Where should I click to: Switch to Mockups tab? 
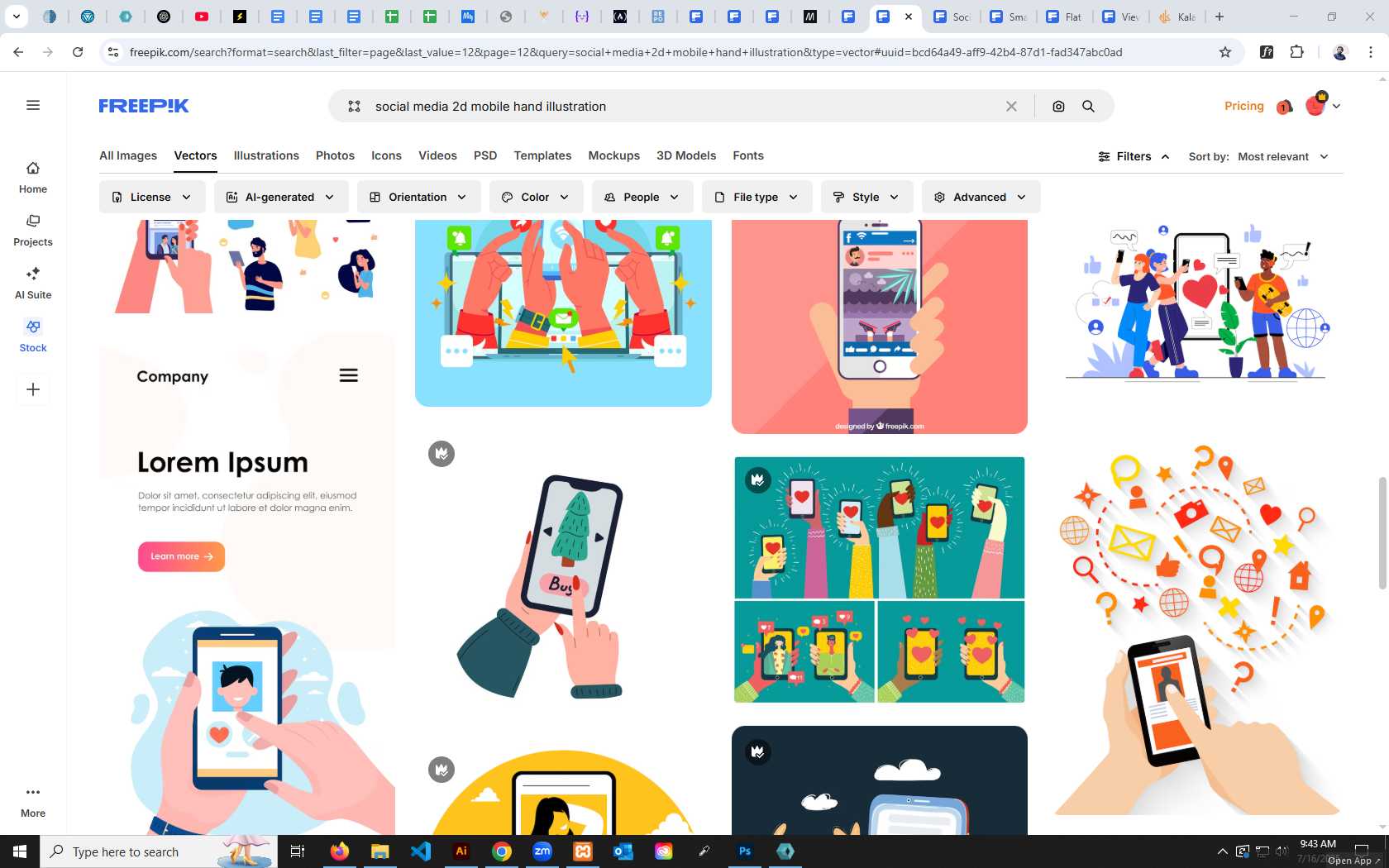(x=613, y=155)
